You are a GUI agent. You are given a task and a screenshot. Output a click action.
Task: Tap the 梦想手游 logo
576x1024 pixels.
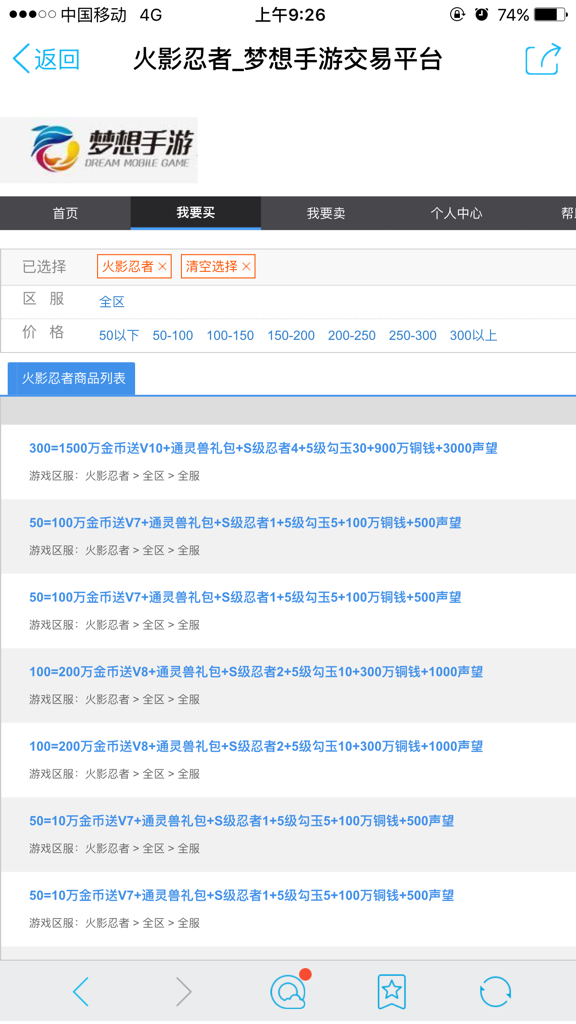point(99,150)
